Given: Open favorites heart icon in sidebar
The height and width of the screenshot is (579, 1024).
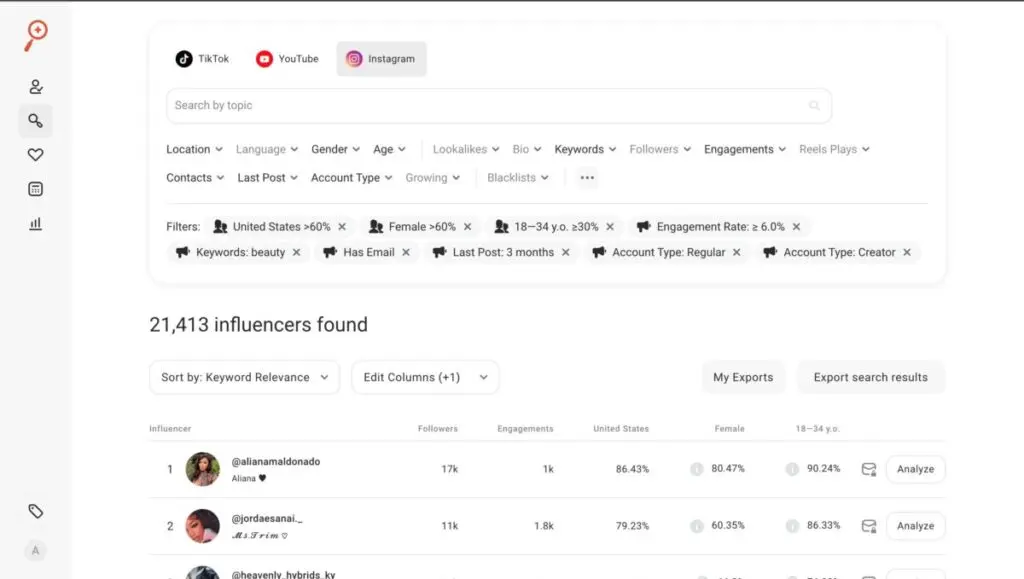Looking at the screenshot, I should point(36,155).
